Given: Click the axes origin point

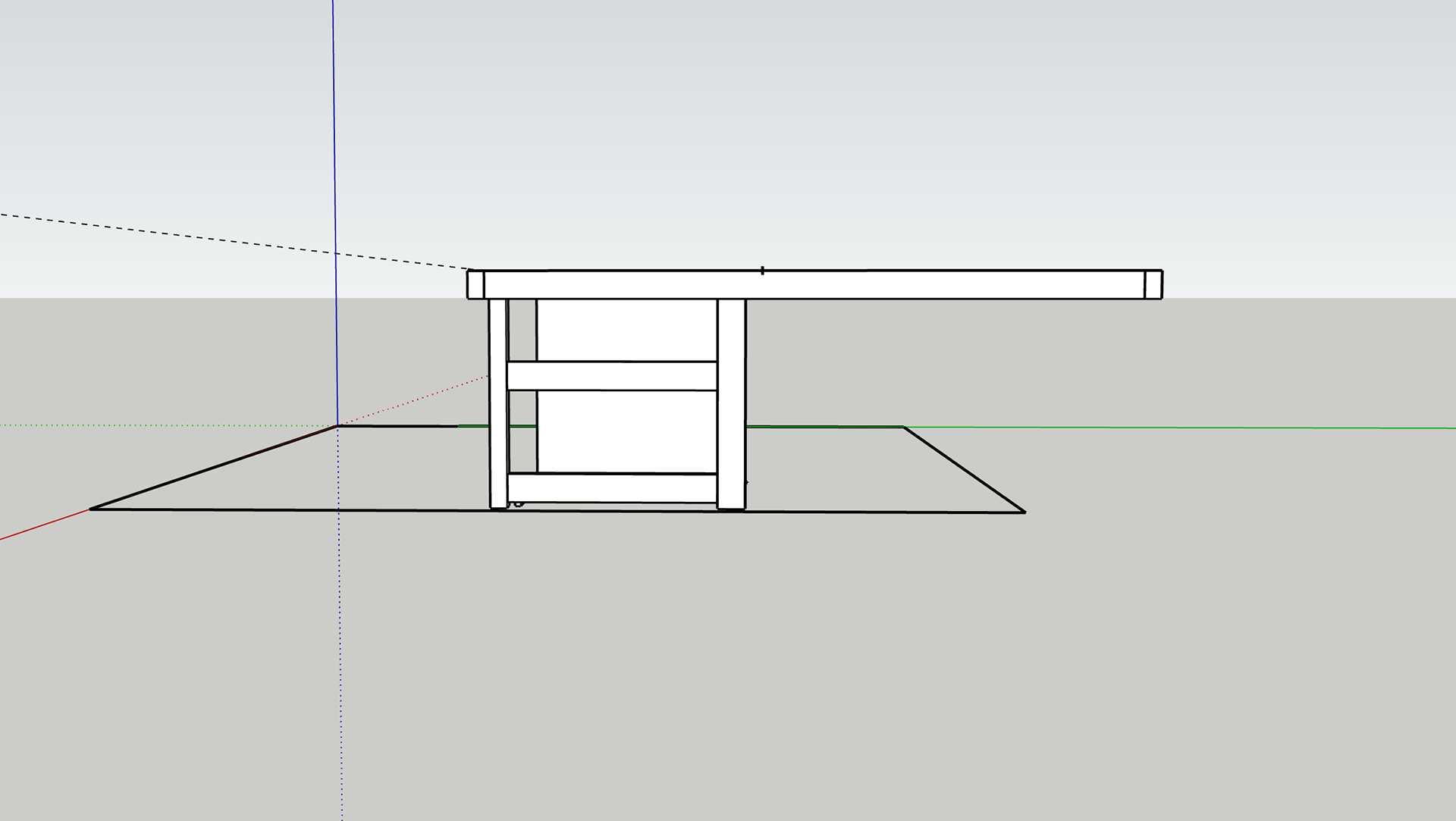Looking at the screenshot, I should [337, 425].
